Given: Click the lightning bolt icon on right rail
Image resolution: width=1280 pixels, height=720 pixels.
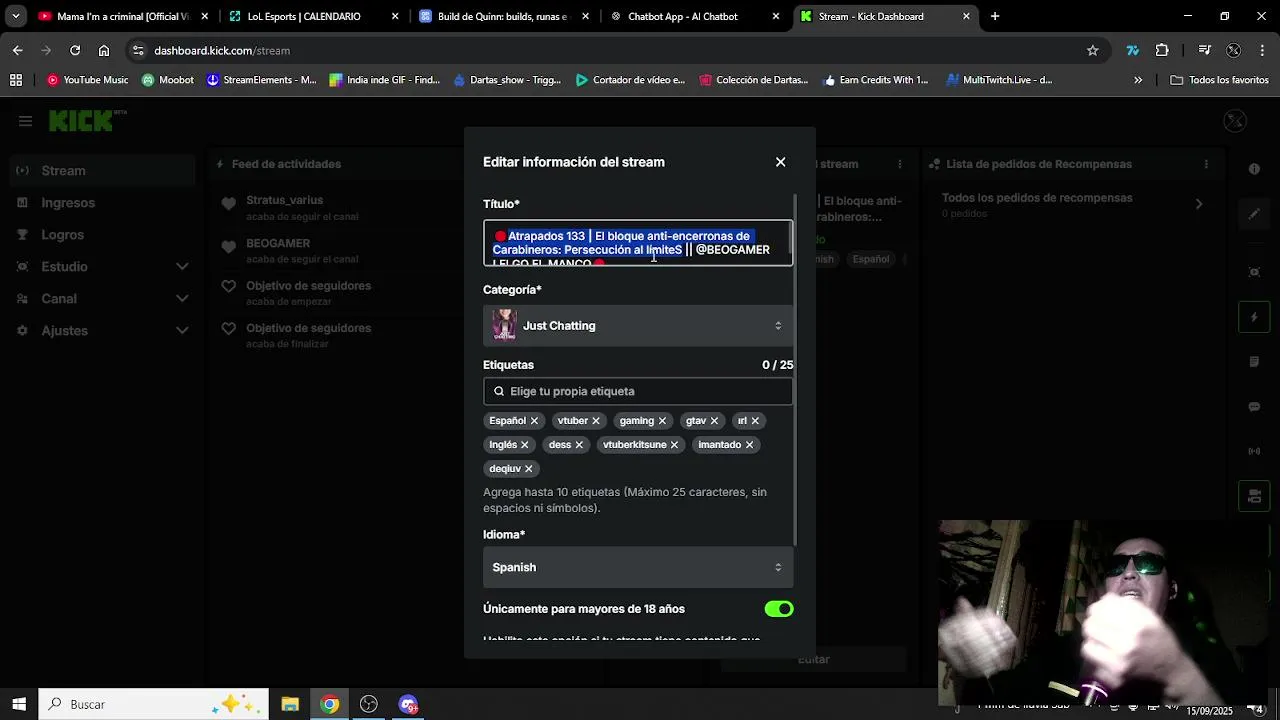Looking at the screenshot, I should point(1254,317).
